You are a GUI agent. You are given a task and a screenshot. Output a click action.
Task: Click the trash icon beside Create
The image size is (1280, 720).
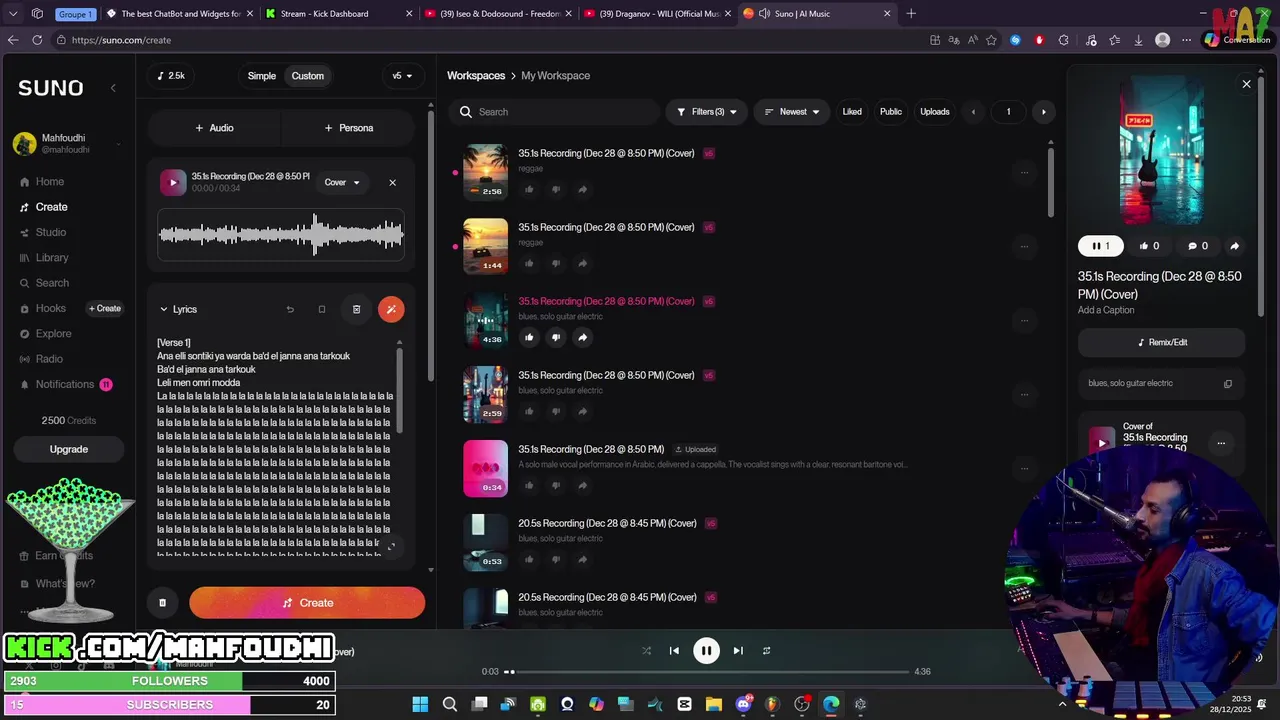tap(162, 603)
